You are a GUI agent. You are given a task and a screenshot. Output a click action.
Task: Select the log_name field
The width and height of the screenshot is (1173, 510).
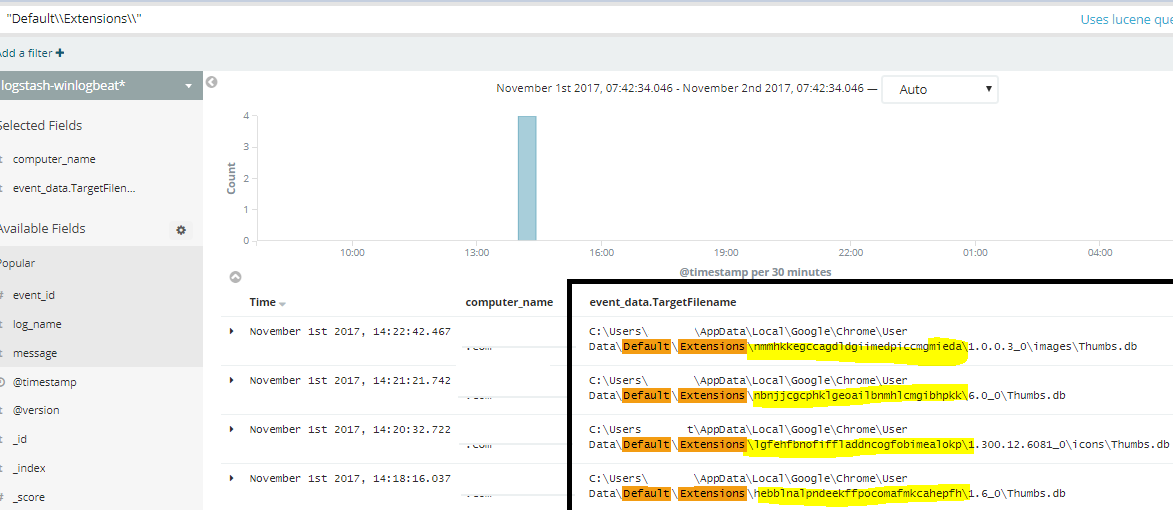[x=37, y=324]
